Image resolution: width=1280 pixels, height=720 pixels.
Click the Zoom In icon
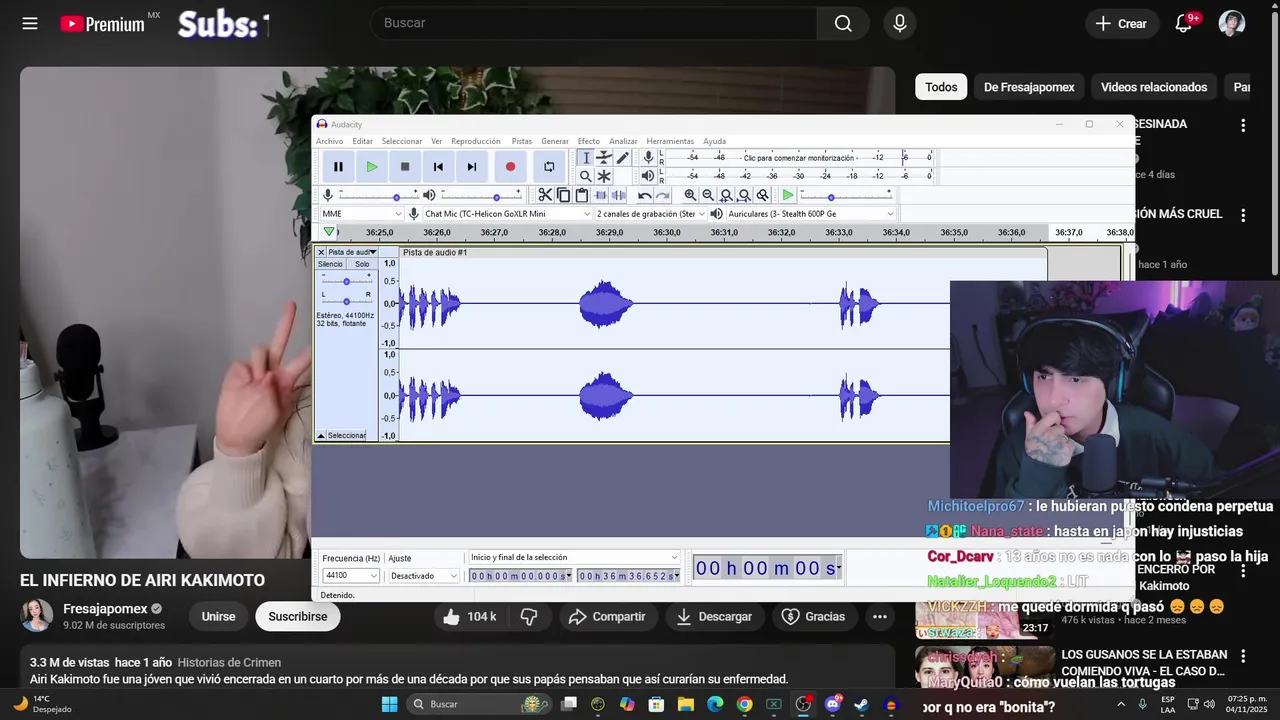[x=690, y=195]
